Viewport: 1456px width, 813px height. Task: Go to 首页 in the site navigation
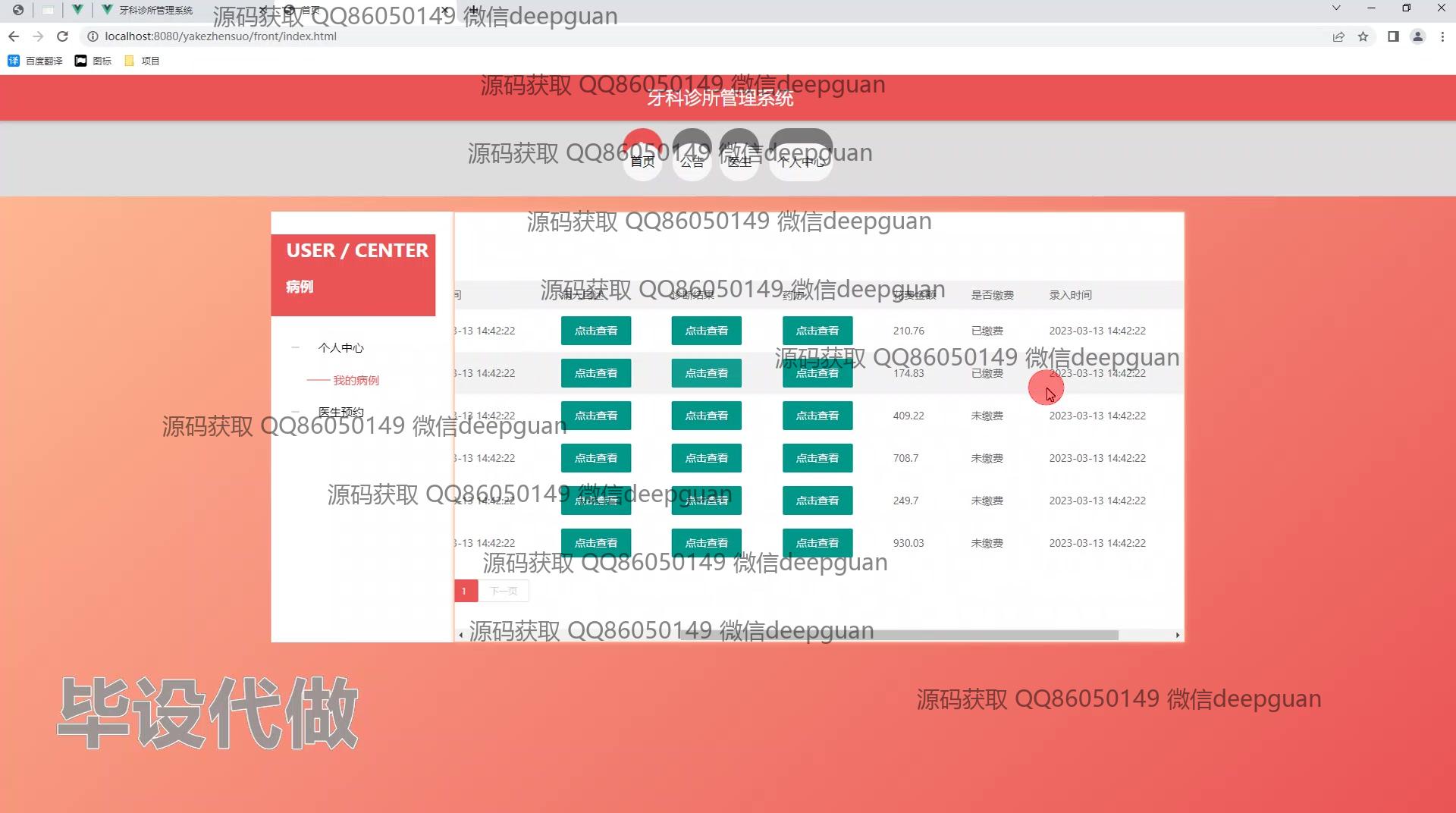pos(642,155)
